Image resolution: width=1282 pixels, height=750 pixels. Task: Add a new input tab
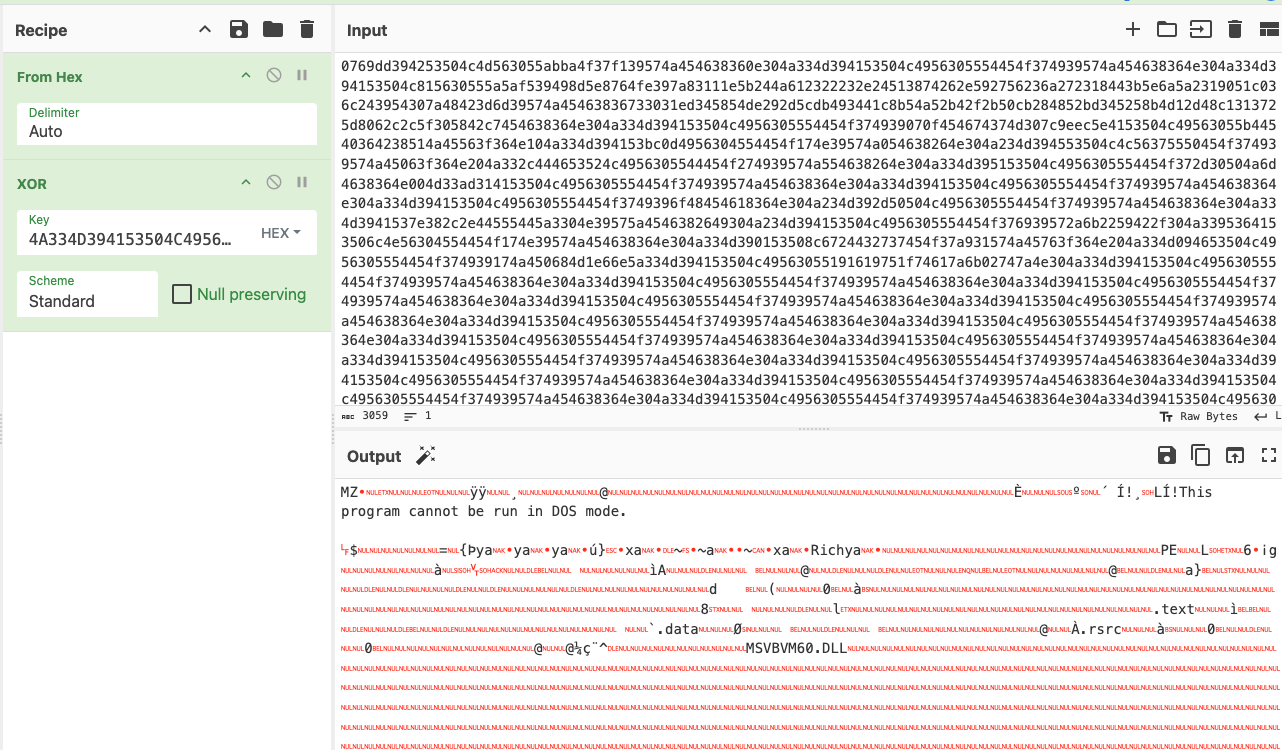[x=1133, y=30]
